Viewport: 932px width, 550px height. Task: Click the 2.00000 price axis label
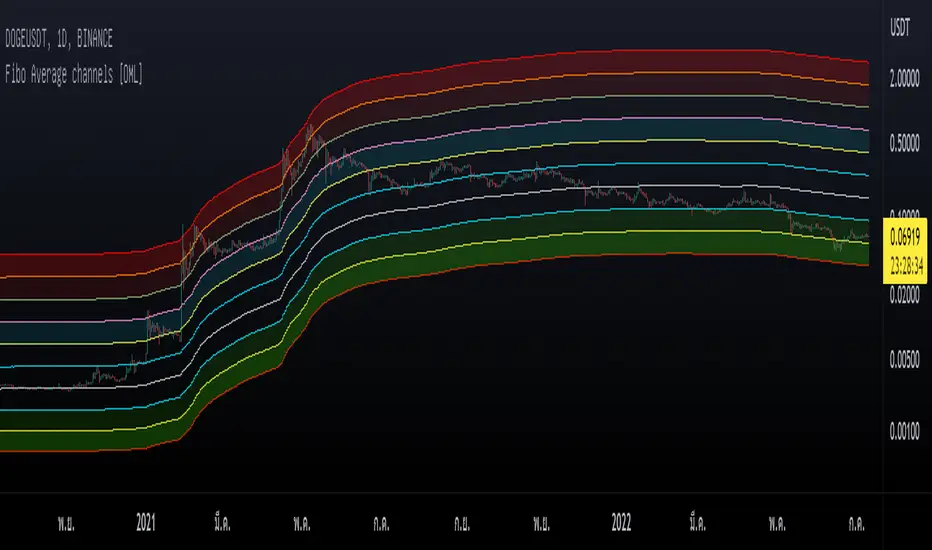point(904,78)
